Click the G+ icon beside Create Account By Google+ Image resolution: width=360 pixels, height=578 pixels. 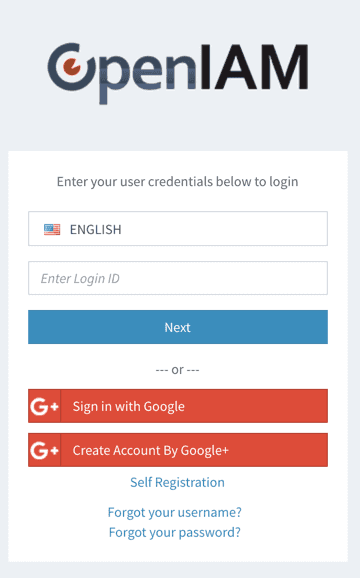[x=45, y=450]
